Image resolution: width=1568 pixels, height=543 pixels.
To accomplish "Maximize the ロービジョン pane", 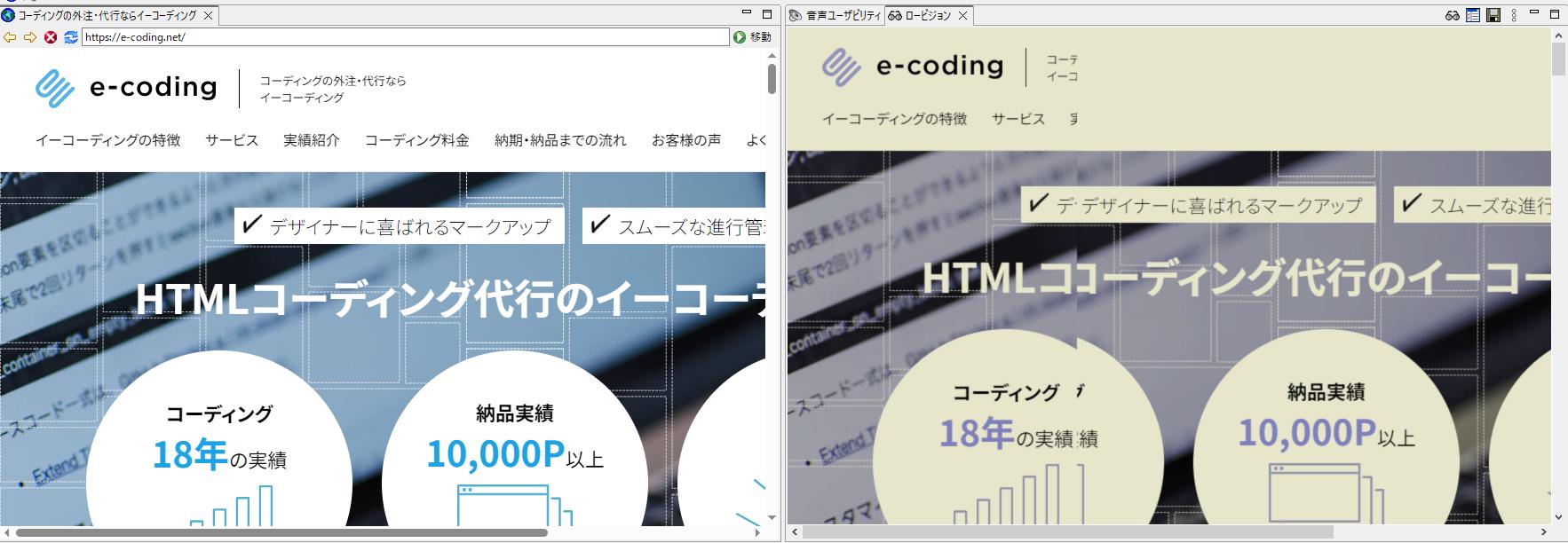I will coord(1555,14).
